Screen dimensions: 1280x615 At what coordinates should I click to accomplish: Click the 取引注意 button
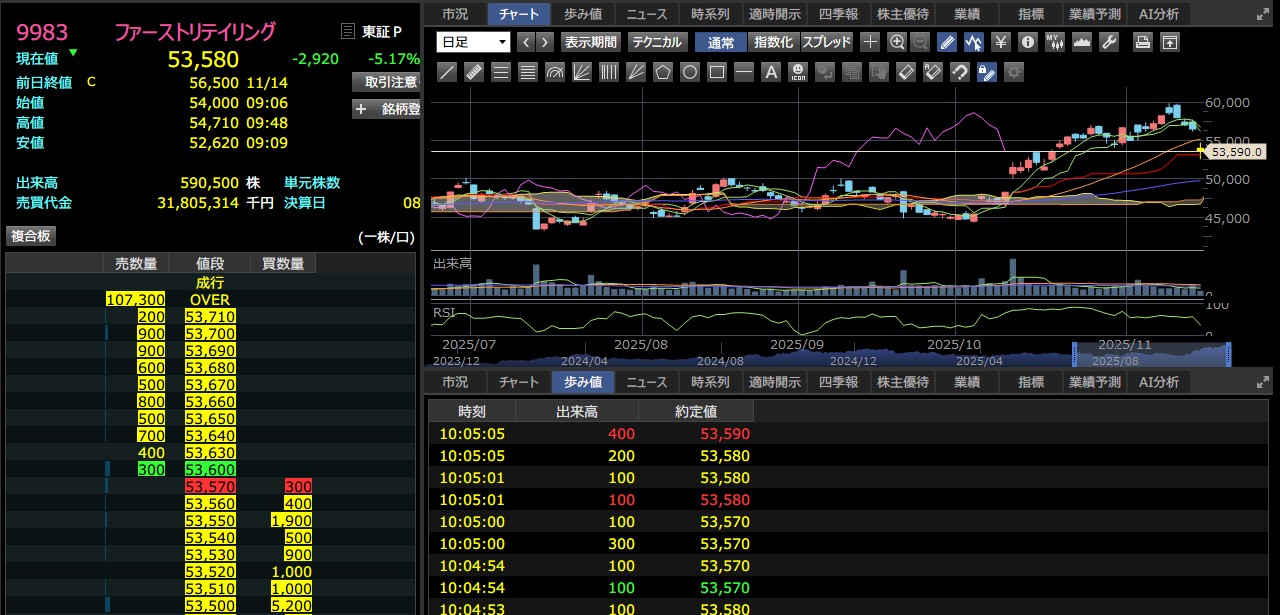[x=386, y=82]
